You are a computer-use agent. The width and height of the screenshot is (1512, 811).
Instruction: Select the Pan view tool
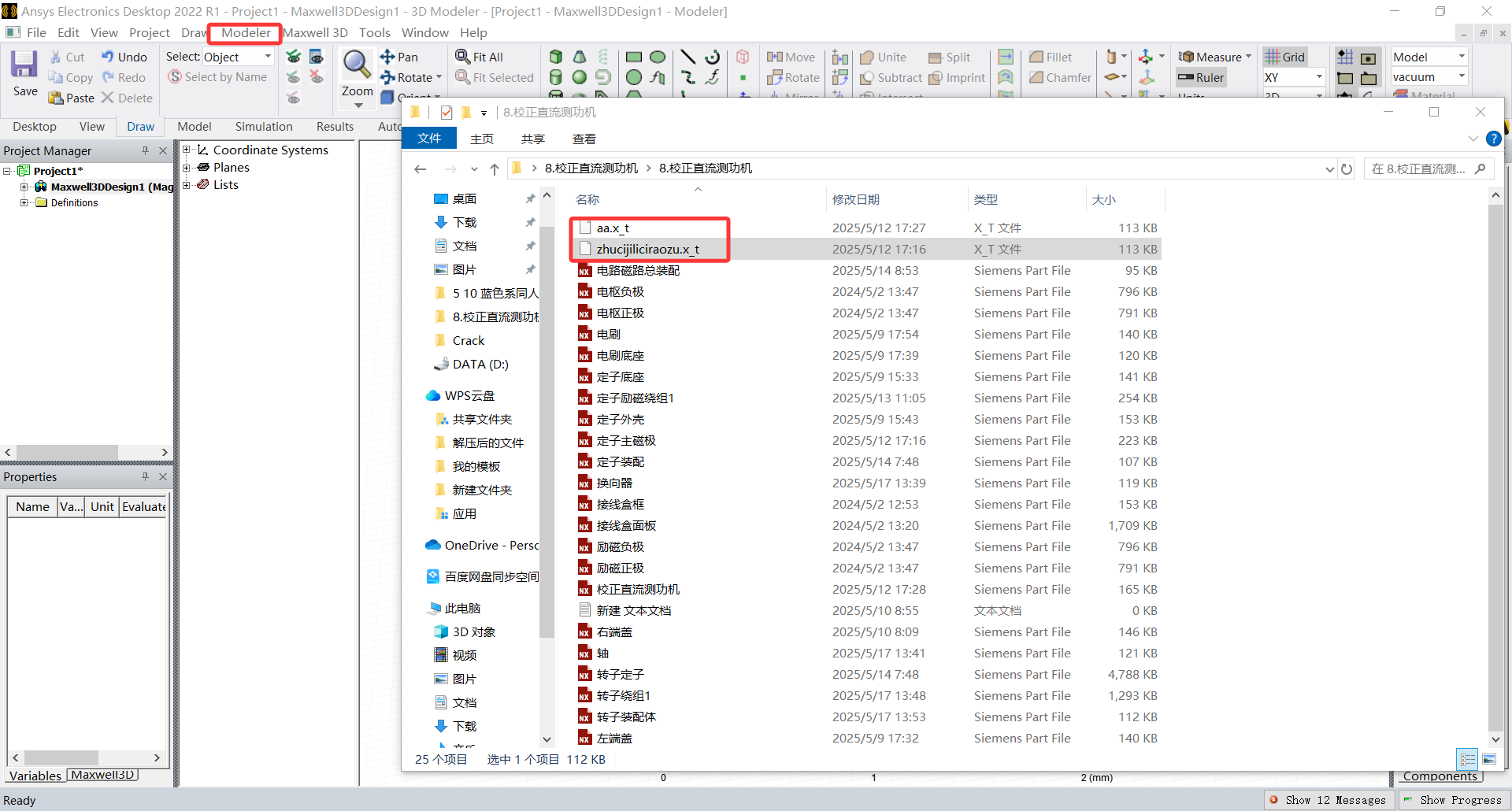click(399, 57)
